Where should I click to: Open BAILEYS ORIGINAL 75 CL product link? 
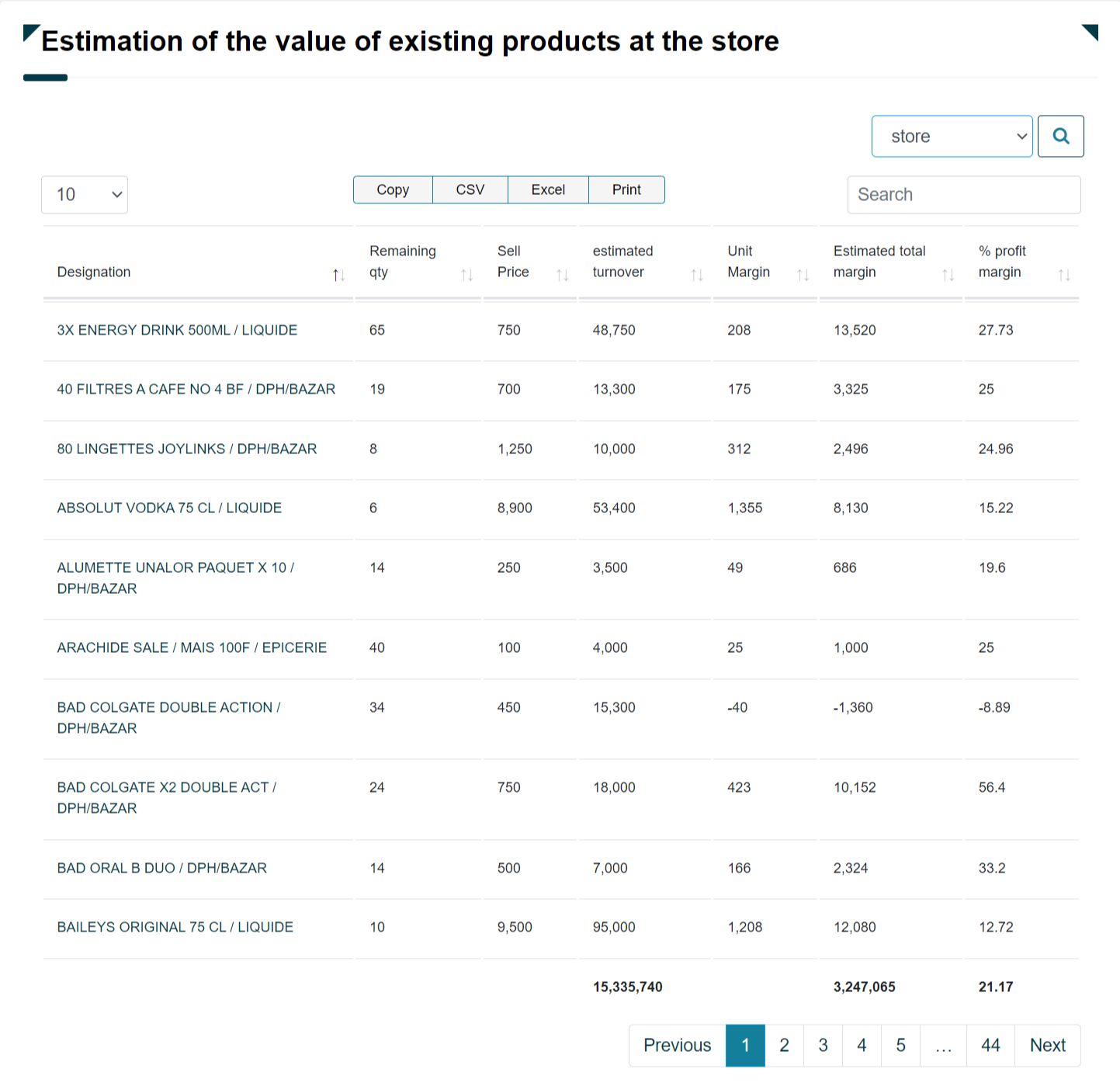click(x=175, y=928)
